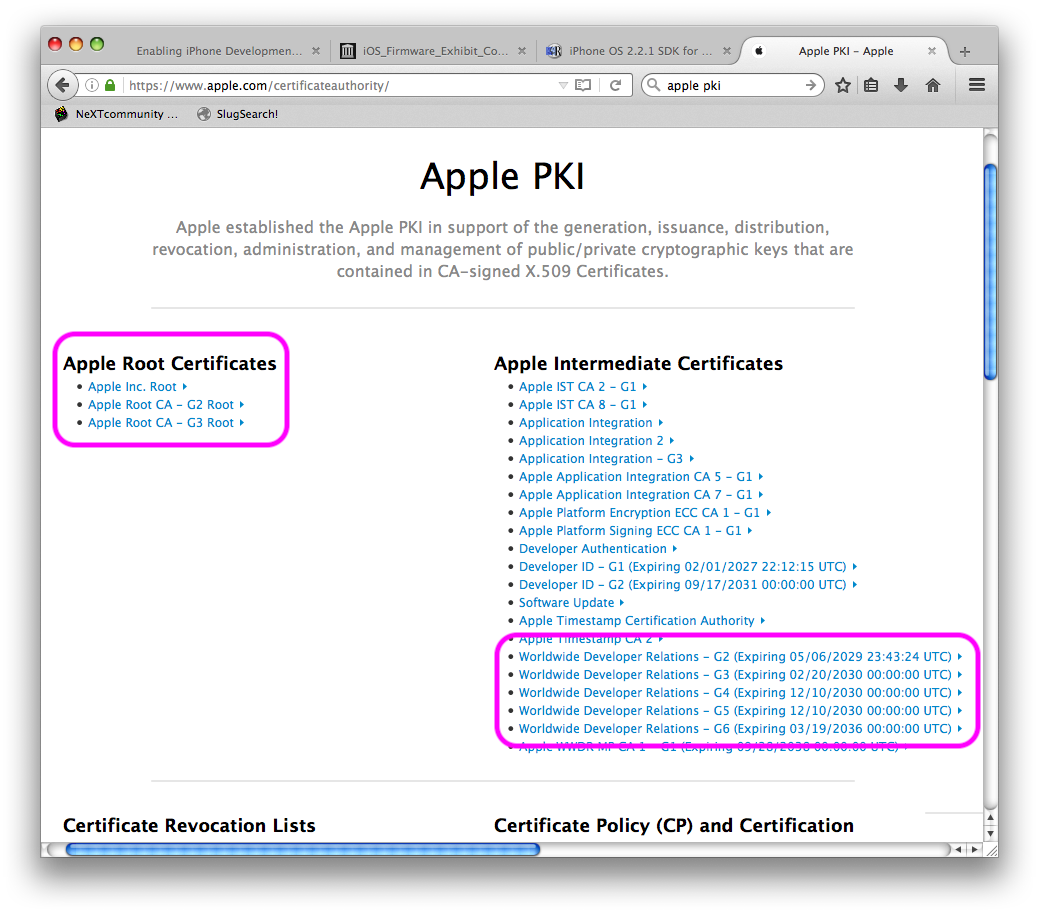The image size is (1039, 913).
Task: Open the hamburger menu
Action: 977,86
